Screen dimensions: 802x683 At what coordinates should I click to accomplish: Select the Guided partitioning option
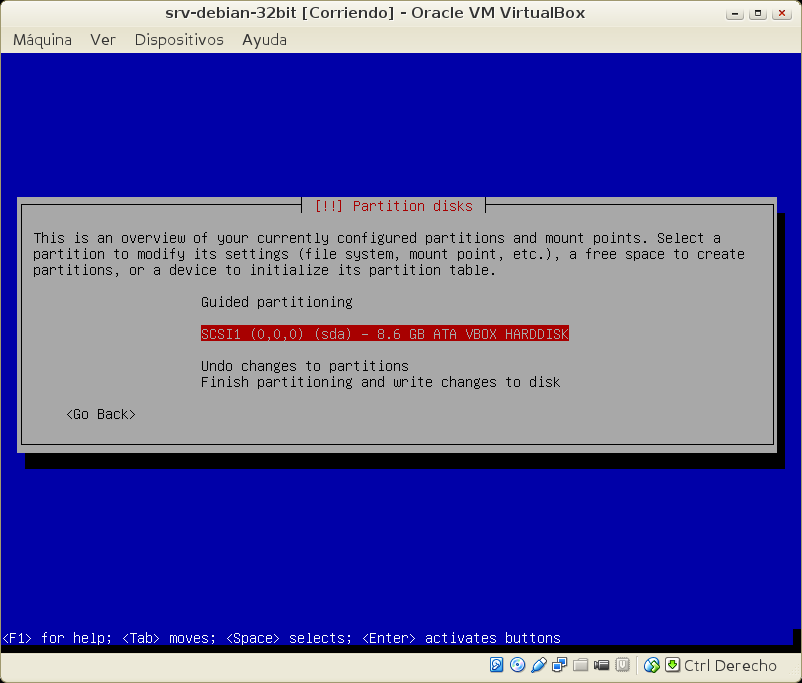(276, 302)
